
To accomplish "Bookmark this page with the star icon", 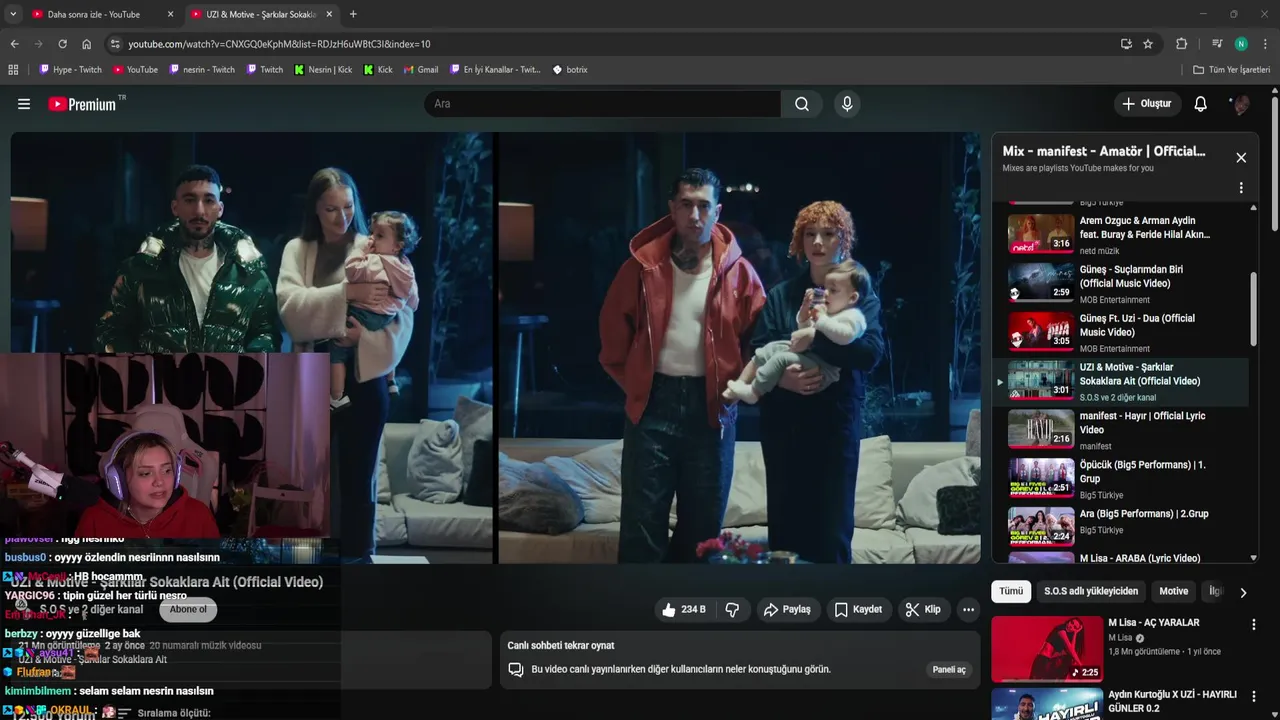I will pos(1148,44).
